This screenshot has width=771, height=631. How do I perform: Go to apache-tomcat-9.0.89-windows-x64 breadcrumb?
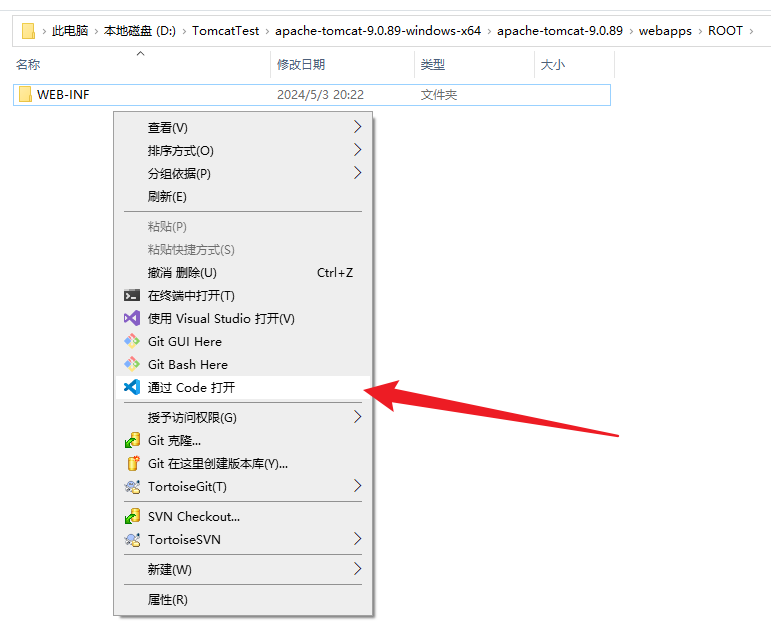tap(378, 31)
